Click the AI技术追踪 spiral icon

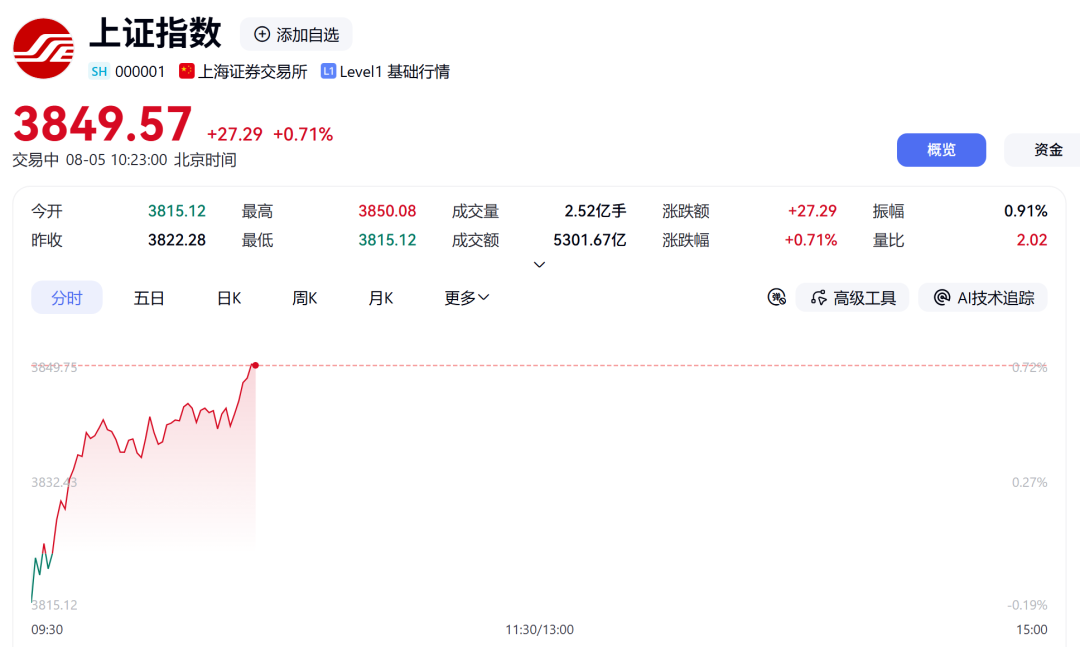pyautogui.click(x=942, y=298)
